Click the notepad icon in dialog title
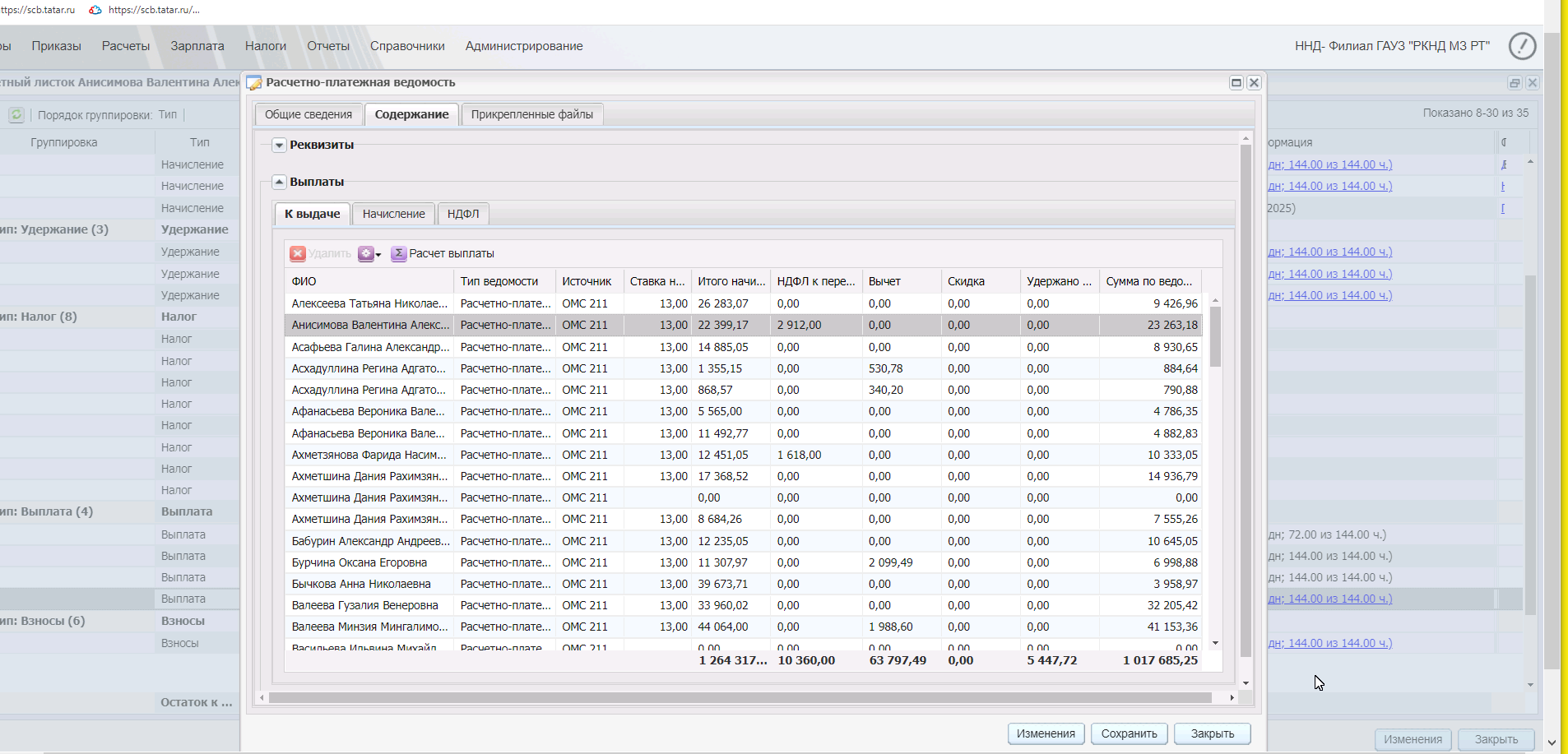Image resolution: width=1568 pixels, height=754 pixels. tap(254, 83)
